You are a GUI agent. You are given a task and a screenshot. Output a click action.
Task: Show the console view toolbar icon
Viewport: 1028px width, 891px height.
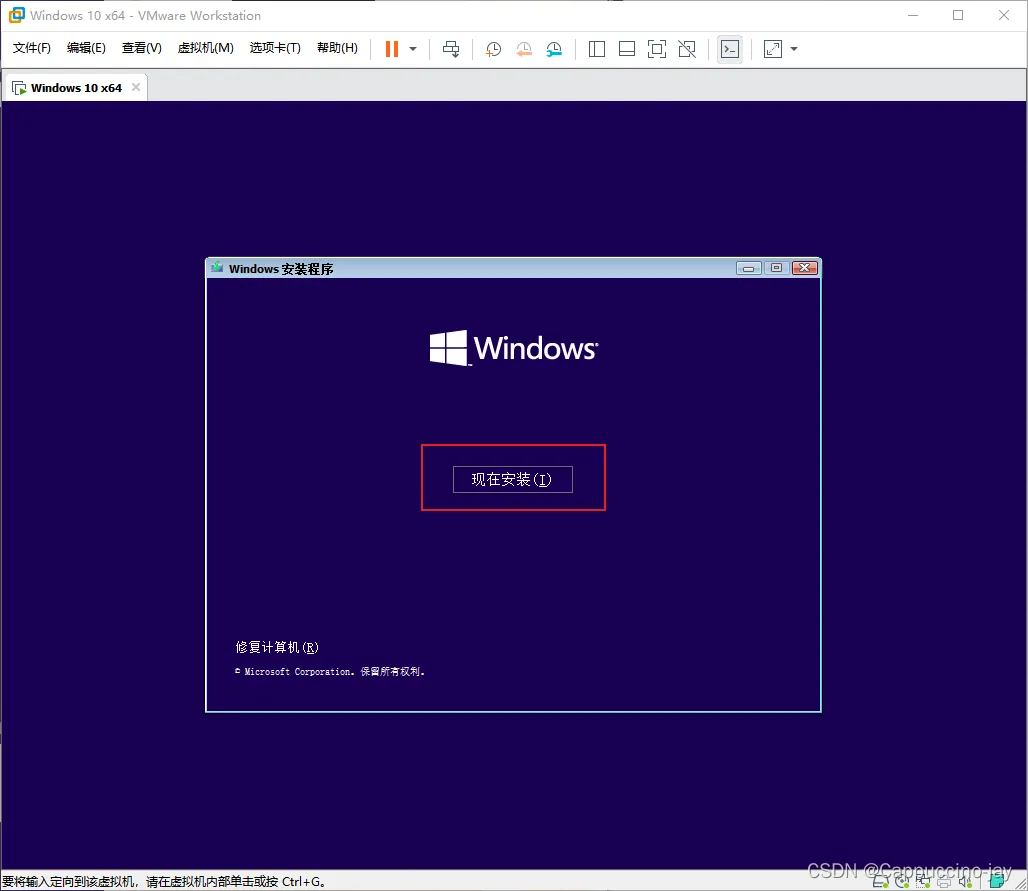[x=730, y=49]
